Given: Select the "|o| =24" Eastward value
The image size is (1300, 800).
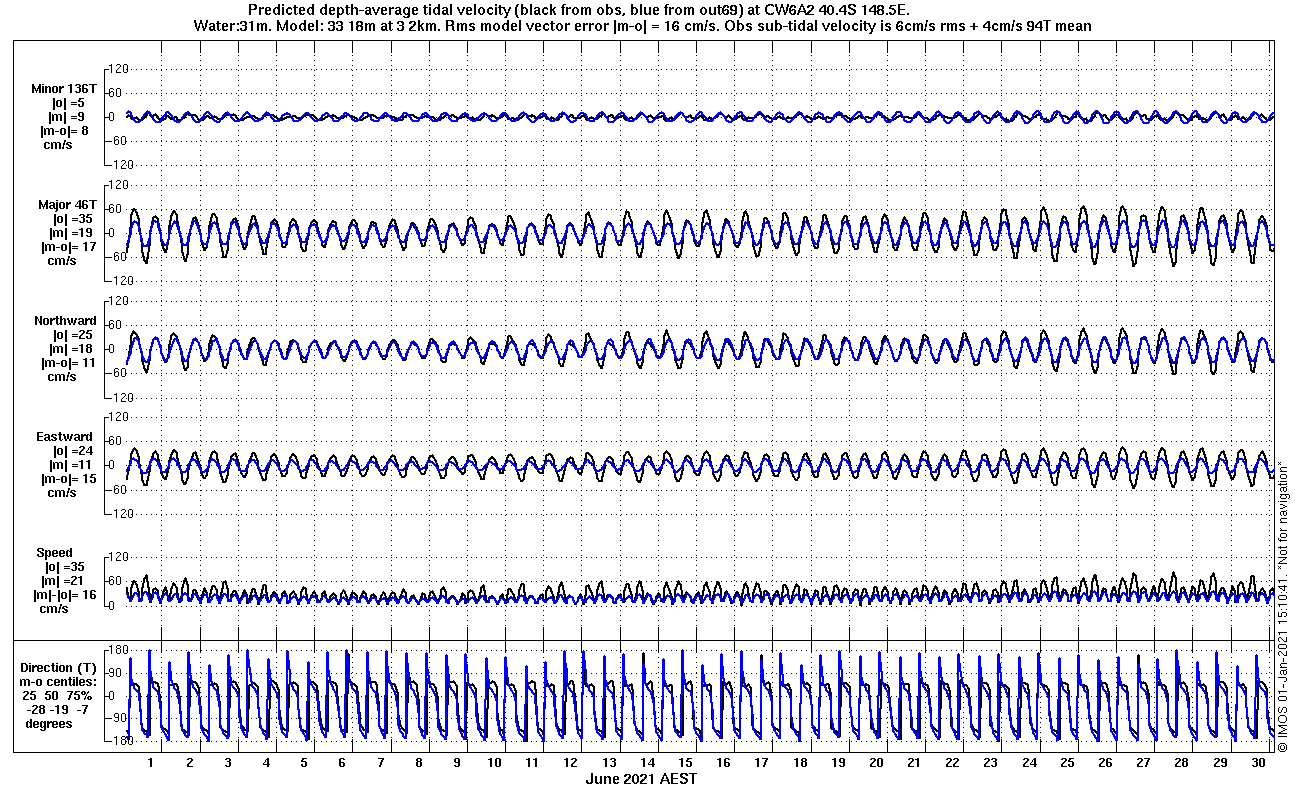Looking at the screenshot, I should (73, 450).
